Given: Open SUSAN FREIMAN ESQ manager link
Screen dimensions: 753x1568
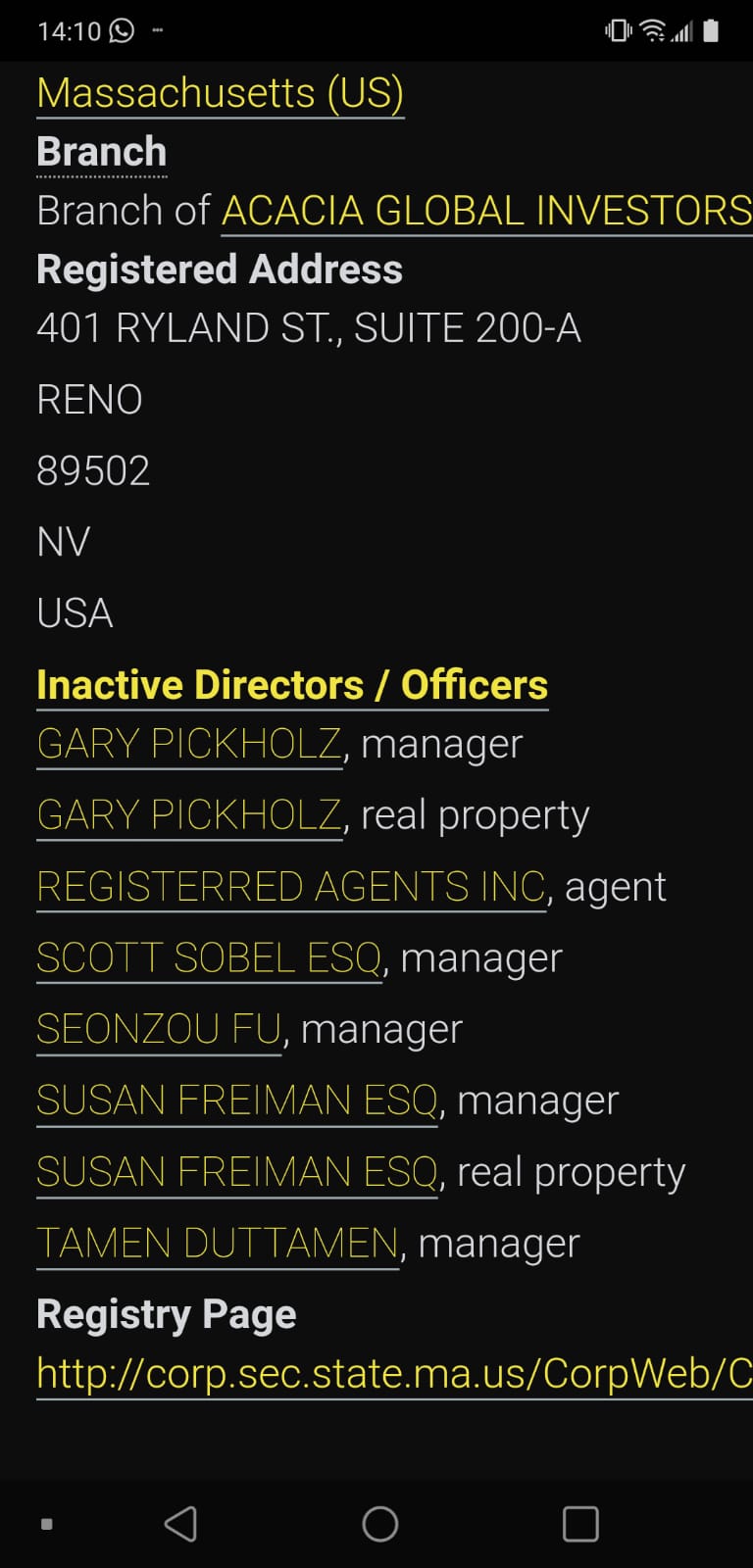Looking at the screenshot, I should pos(236,1101).
